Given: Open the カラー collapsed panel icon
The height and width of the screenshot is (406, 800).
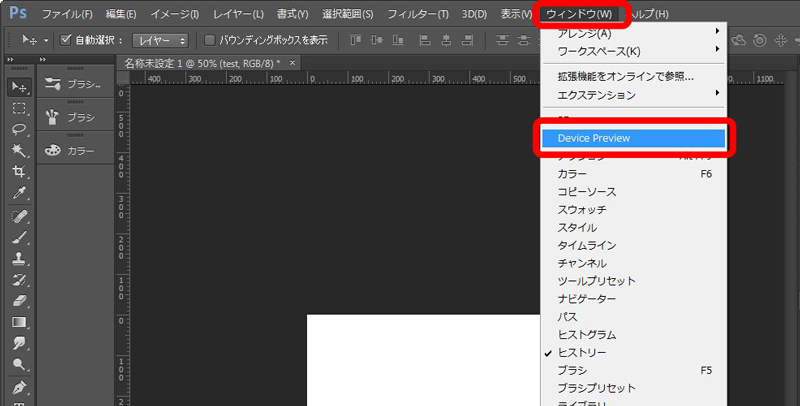Looking at the screenshot, I should 53,150.
